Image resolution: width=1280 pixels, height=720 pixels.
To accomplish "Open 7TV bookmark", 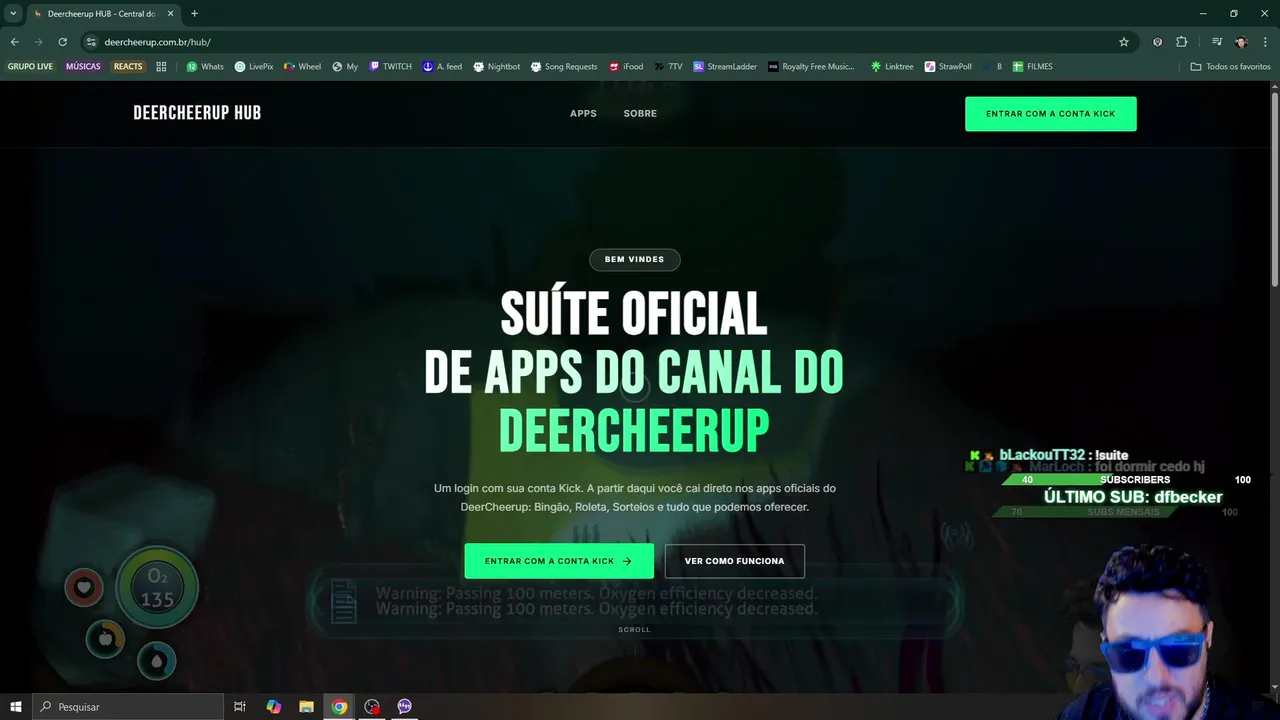I will pos(669,67).
